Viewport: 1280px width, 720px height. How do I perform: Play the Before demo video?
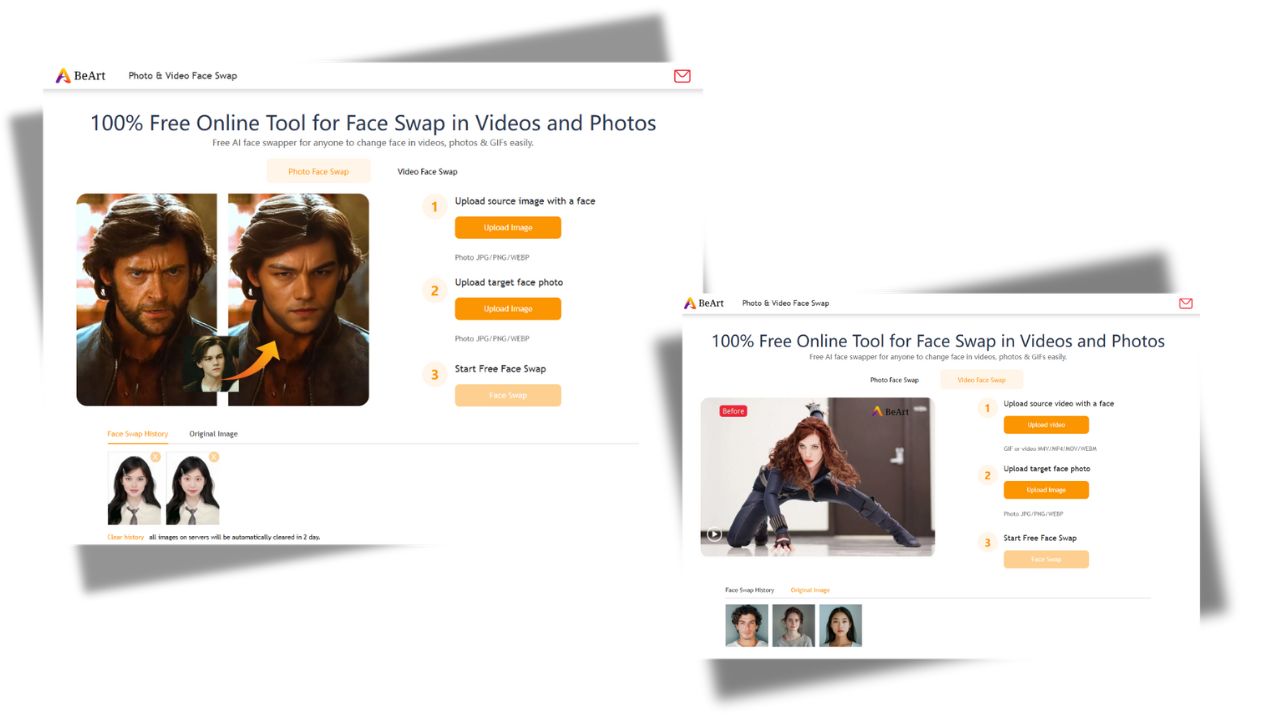pos(714,534)
